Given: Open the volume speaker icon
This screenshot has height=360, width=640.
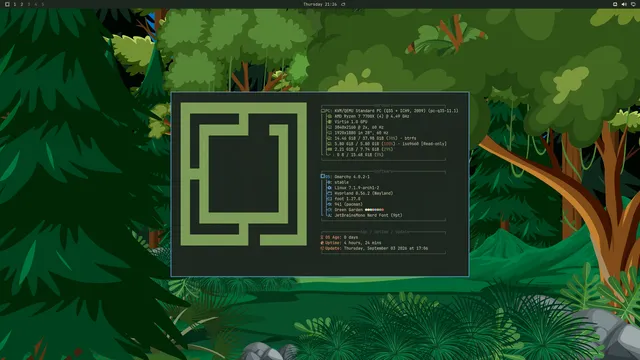Looking at the screenshot, I should [624, 4].
